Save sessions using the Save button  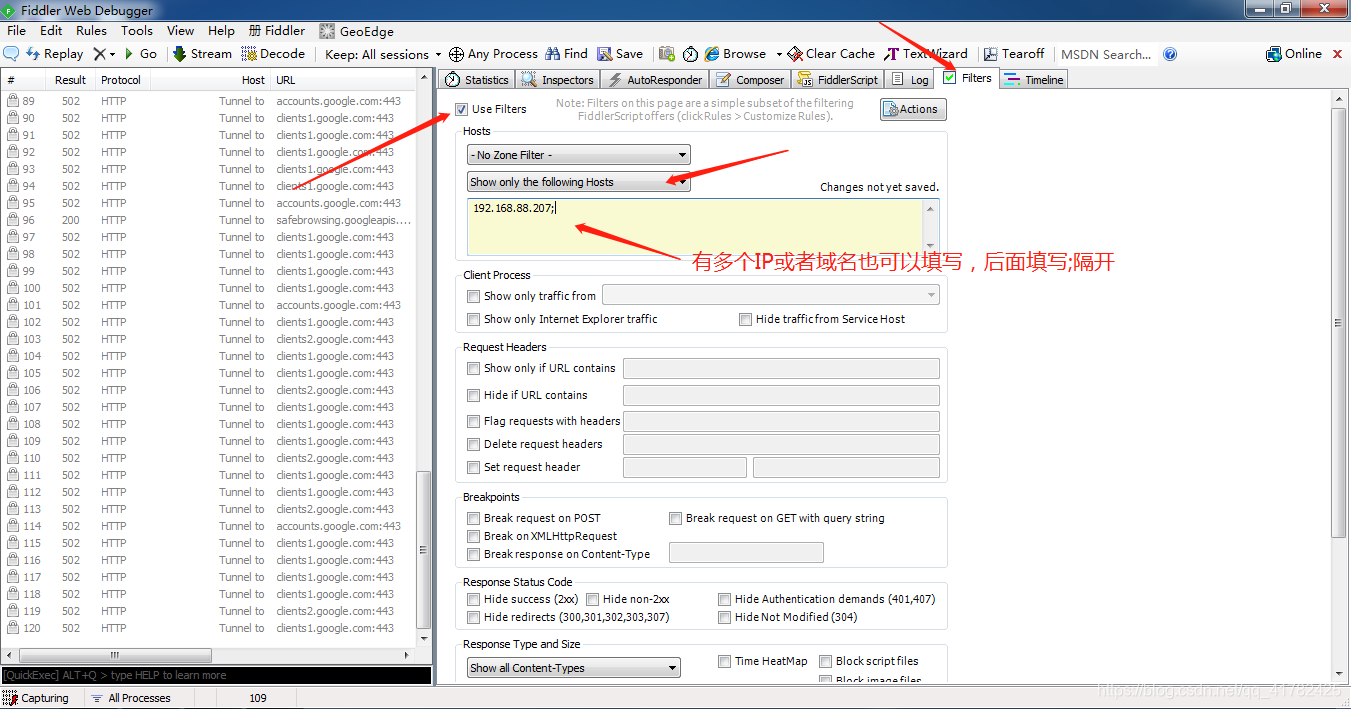coord(620,54)
